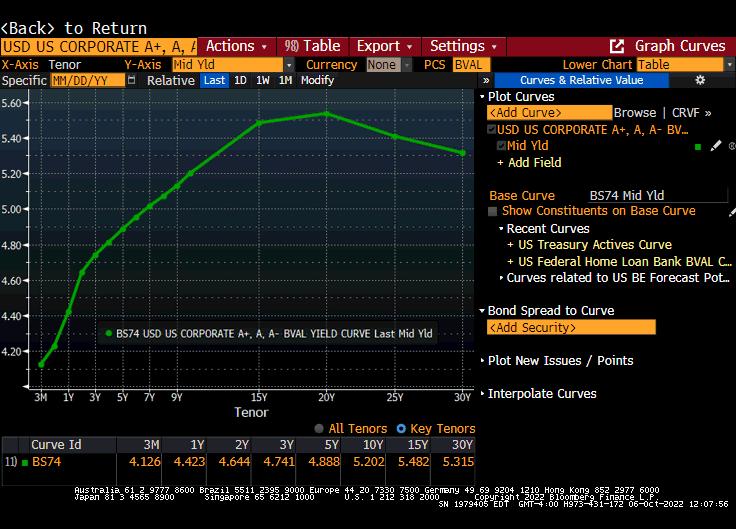Open the Actions dropdown menu
This screenshot has width=736, height=529.
[x=237, y=46]
